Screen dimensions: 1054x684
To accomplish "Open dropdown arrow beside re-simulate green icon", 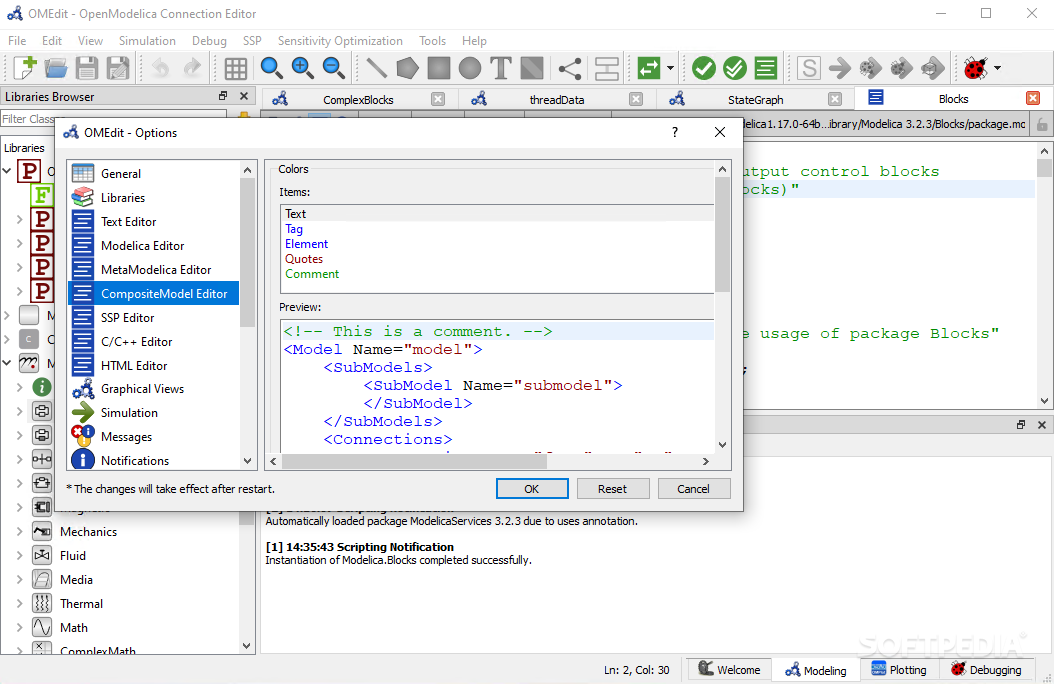I will [670, 68].
